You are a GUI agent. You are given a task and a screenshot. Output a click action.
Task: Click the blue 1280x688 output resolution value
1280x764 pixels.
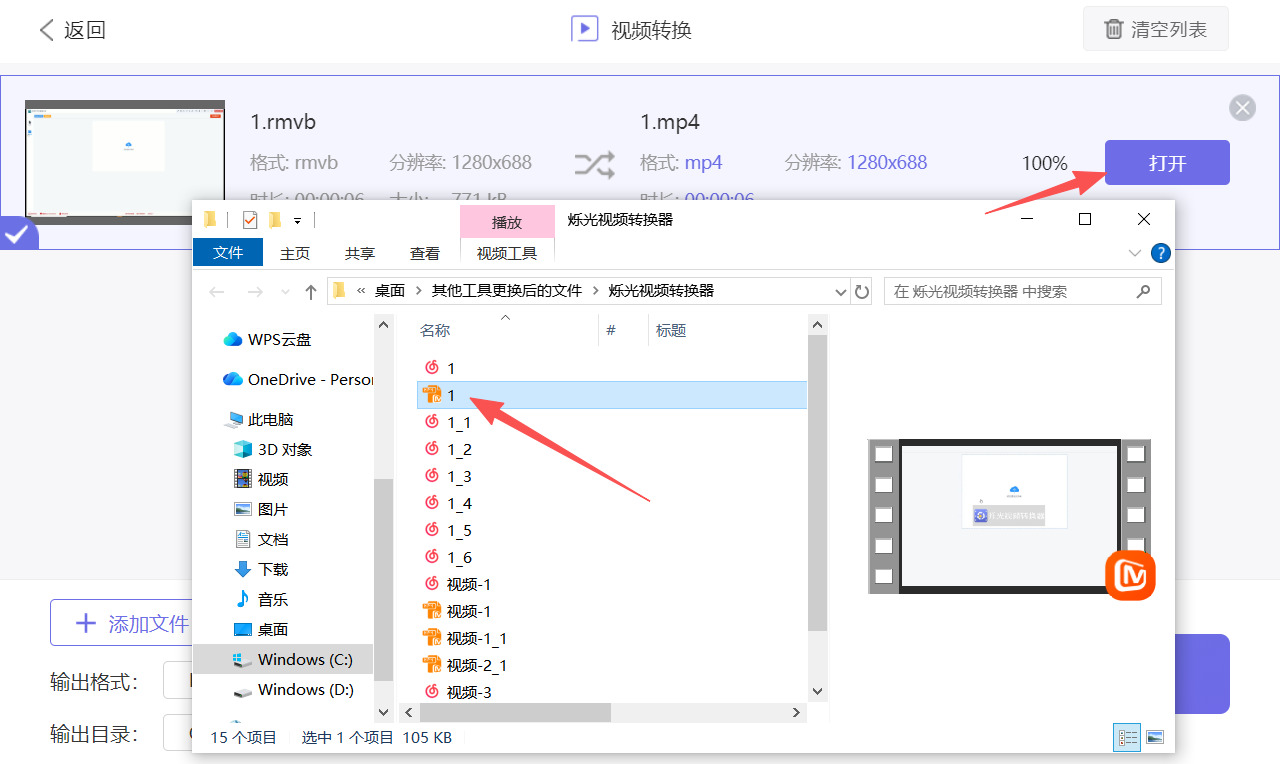coord(887,162)
